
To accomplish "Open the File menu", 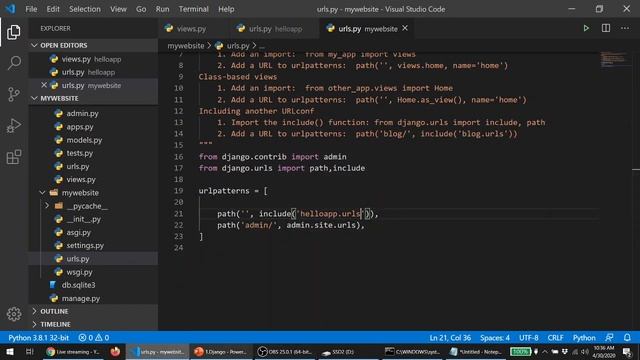I will coord(31,9).
